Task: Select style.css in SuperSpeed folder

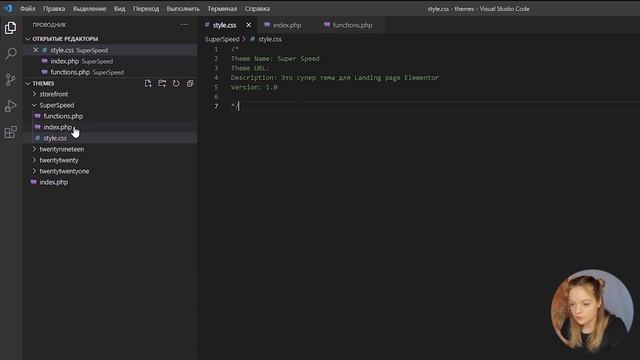Action: (55, 138)
